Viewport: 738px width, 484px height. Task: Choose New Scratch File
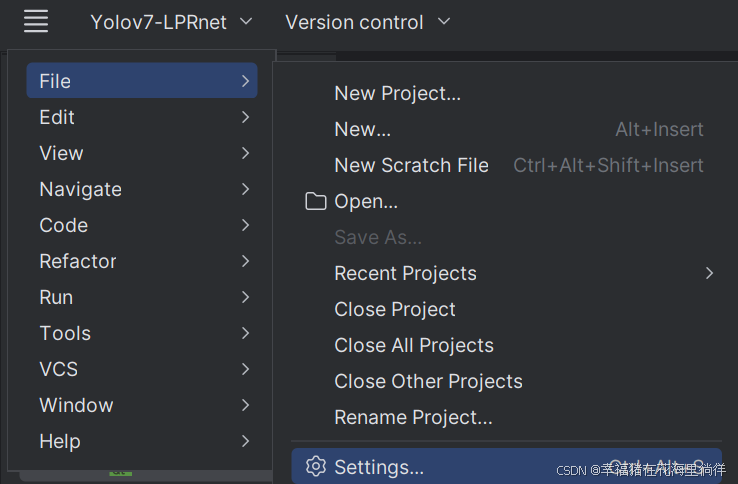[411, 165]
